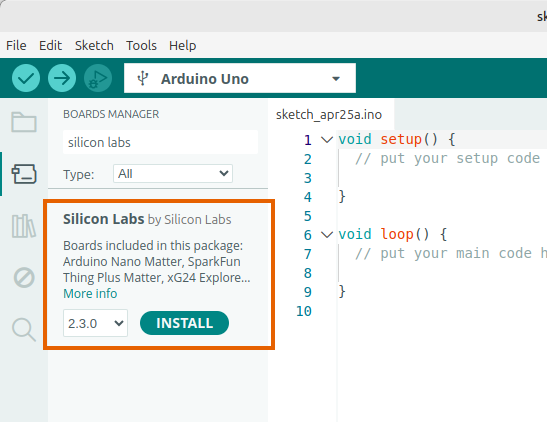Toggle the Boards Manager sidebar icon
The image size is (547, 422).
coord(24,174)
